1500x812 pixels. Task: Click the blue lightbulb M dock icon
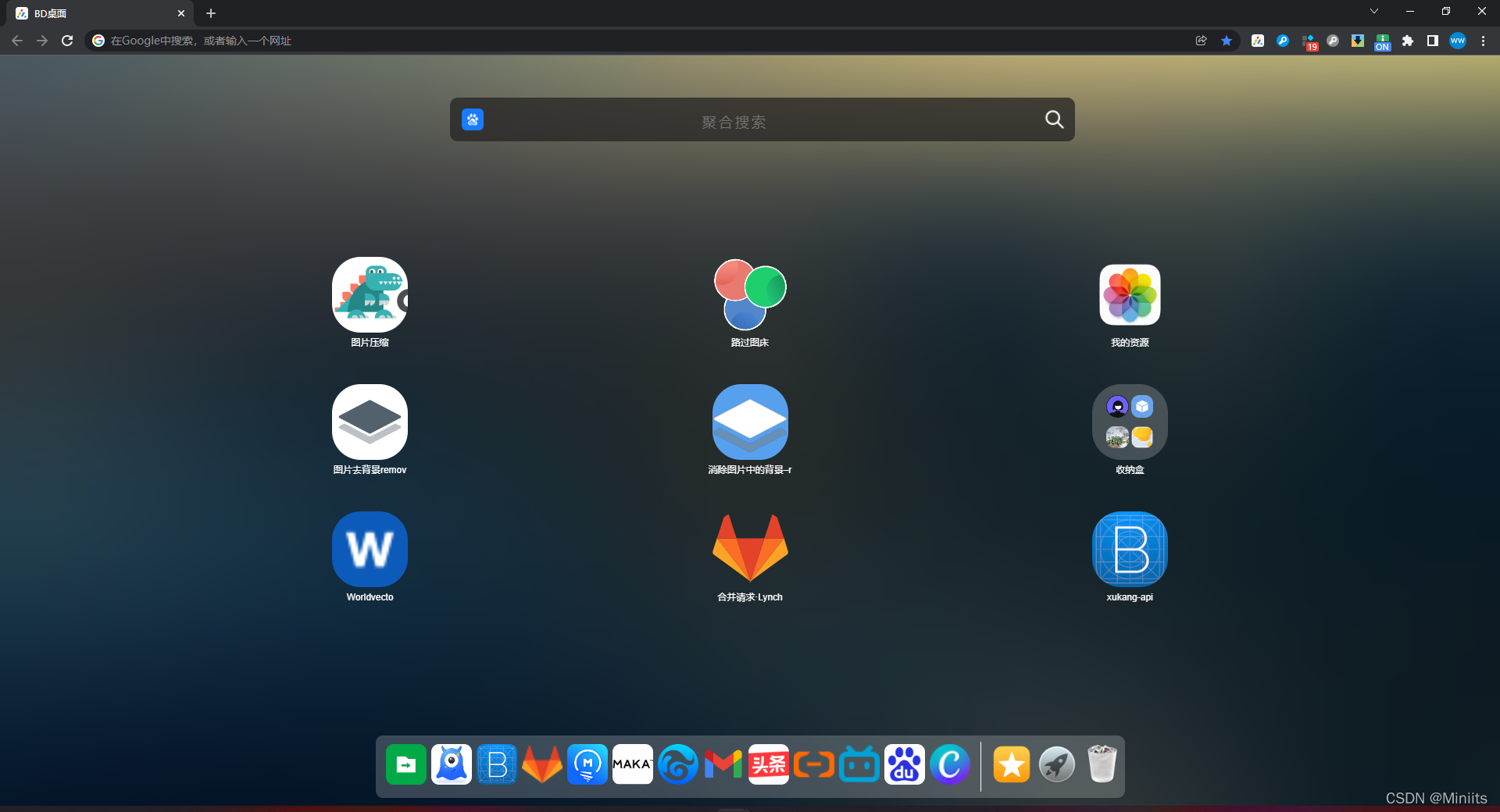point(587,764)
